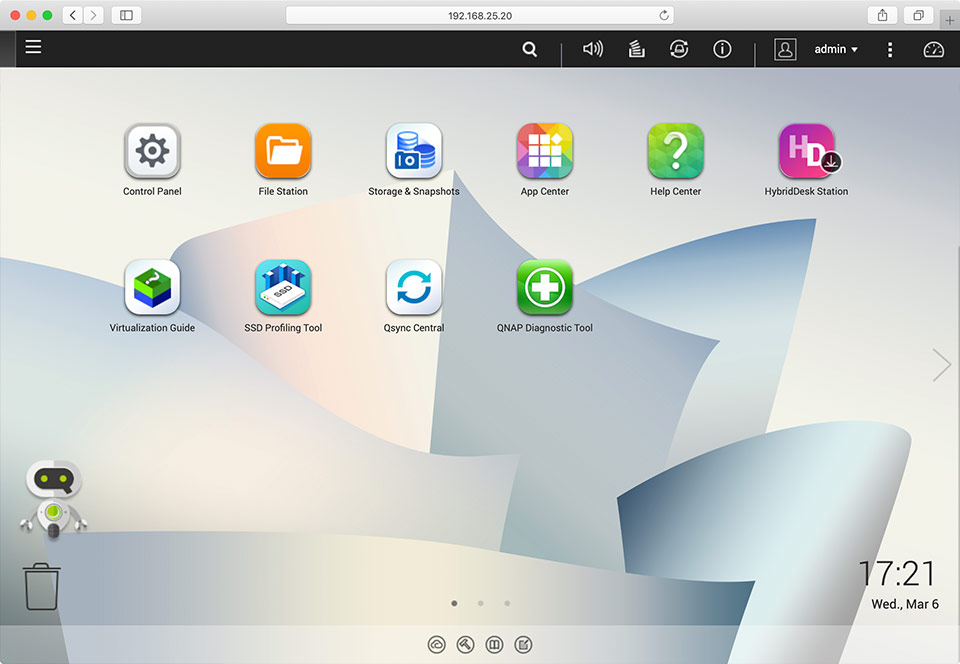
Task: Click the Safari share button
Action: point(882,15)
